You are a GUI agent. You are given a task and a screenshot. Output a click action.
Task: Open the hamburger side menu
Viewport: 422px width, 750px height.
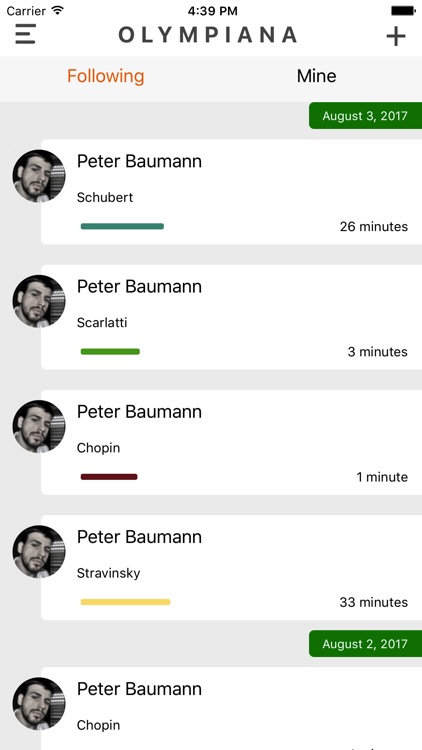click(x=25, y=34)
